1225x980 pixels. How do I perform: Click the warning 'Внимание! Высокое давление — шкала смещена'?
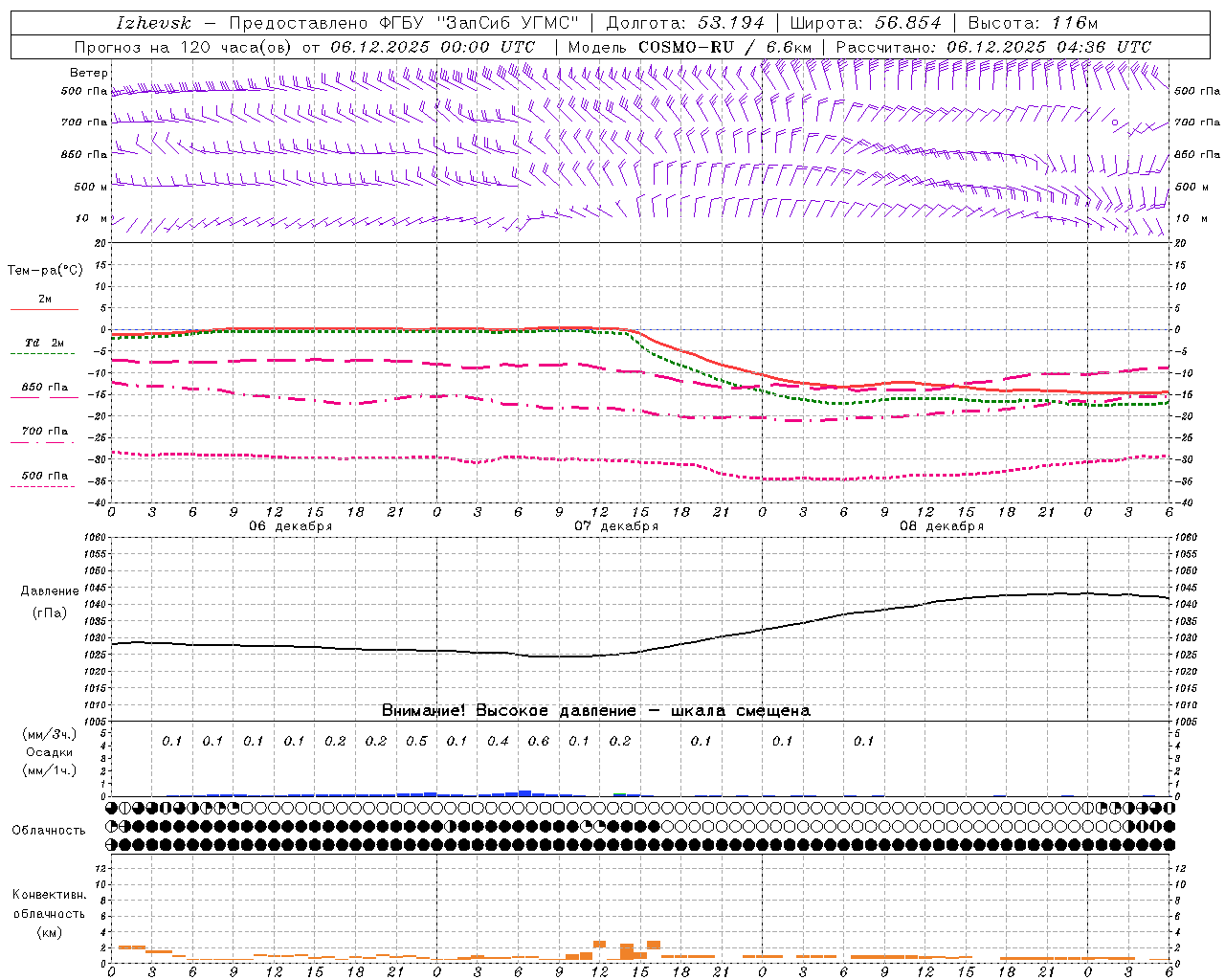[x=596, y=711]
